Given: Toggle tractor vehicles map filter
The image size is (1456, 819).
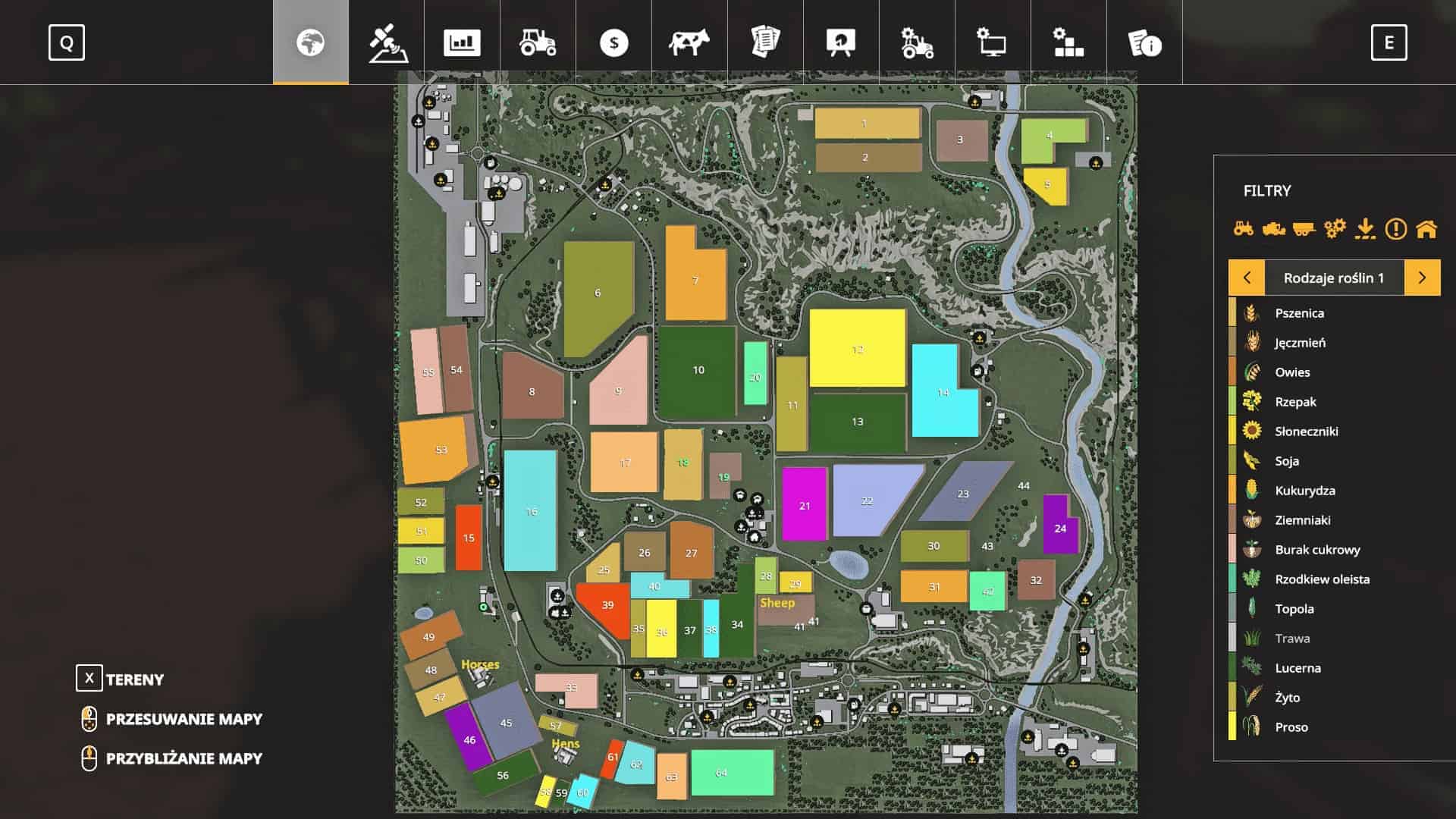Looking at the screenshot, I should (1244, 228).
